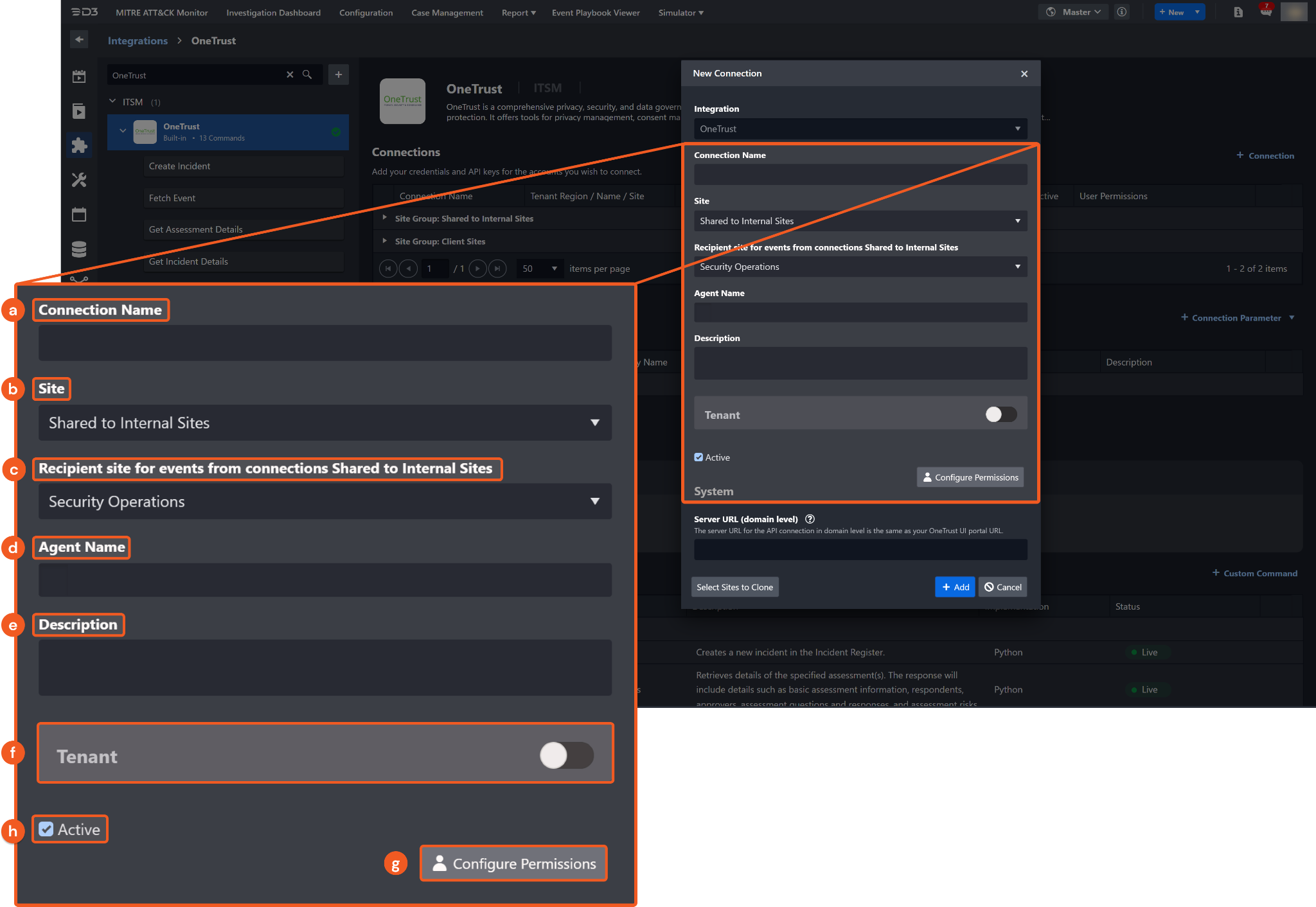This screenshot has width=1316, height=907.
Task: Go back using the arrow icon
Action: pos(79,40)
